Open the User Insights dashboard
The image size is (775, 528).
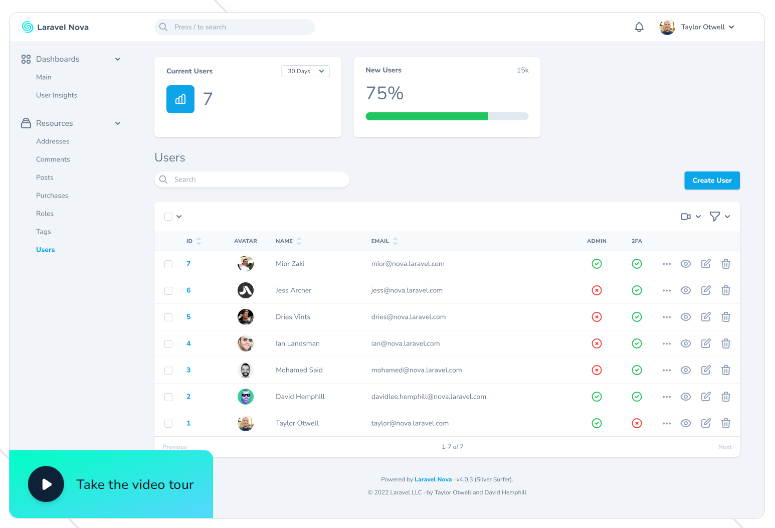[56, 95]
